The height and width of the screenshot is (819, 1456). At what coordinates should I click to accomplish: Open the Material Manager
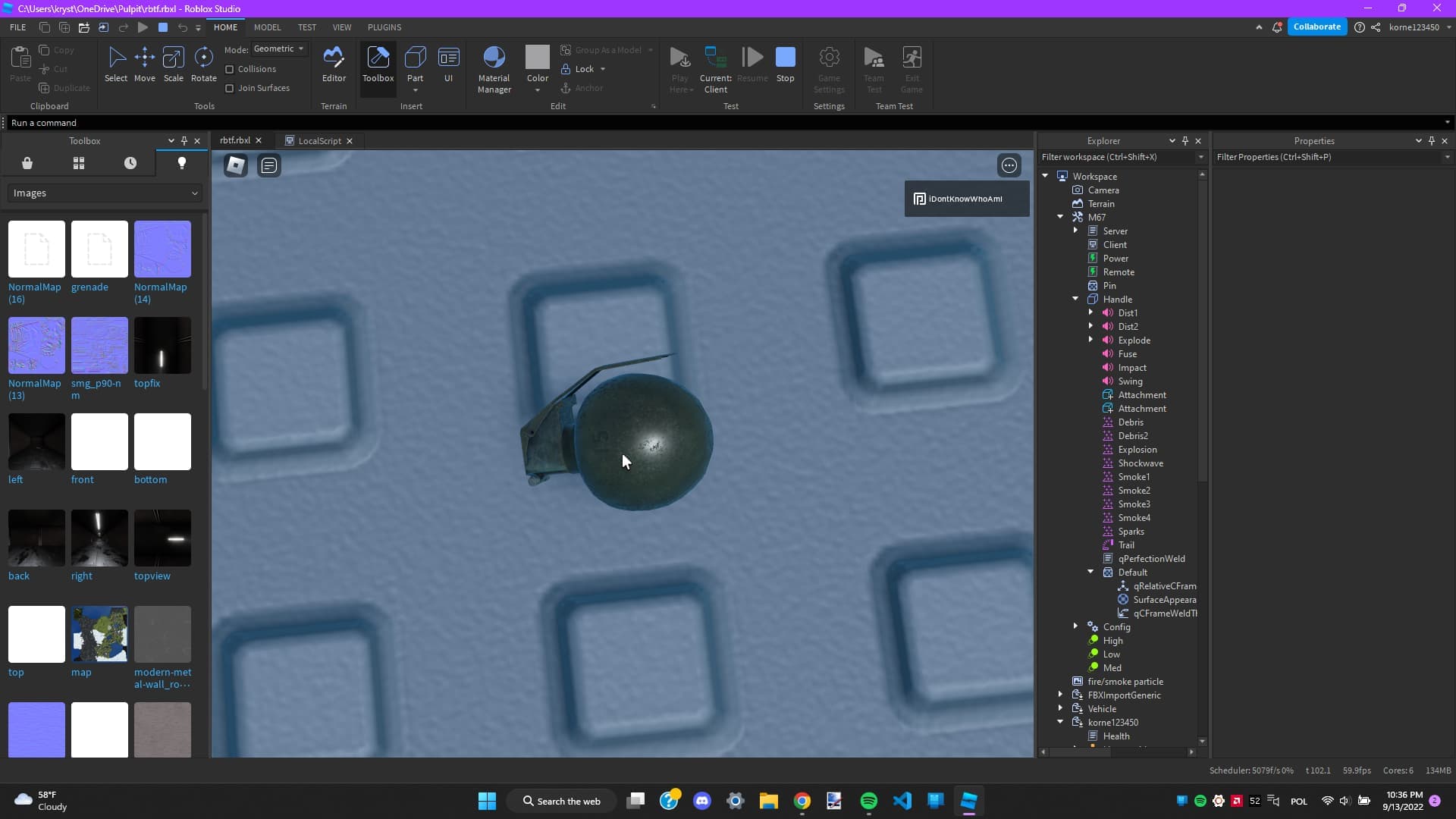[494, 68]
